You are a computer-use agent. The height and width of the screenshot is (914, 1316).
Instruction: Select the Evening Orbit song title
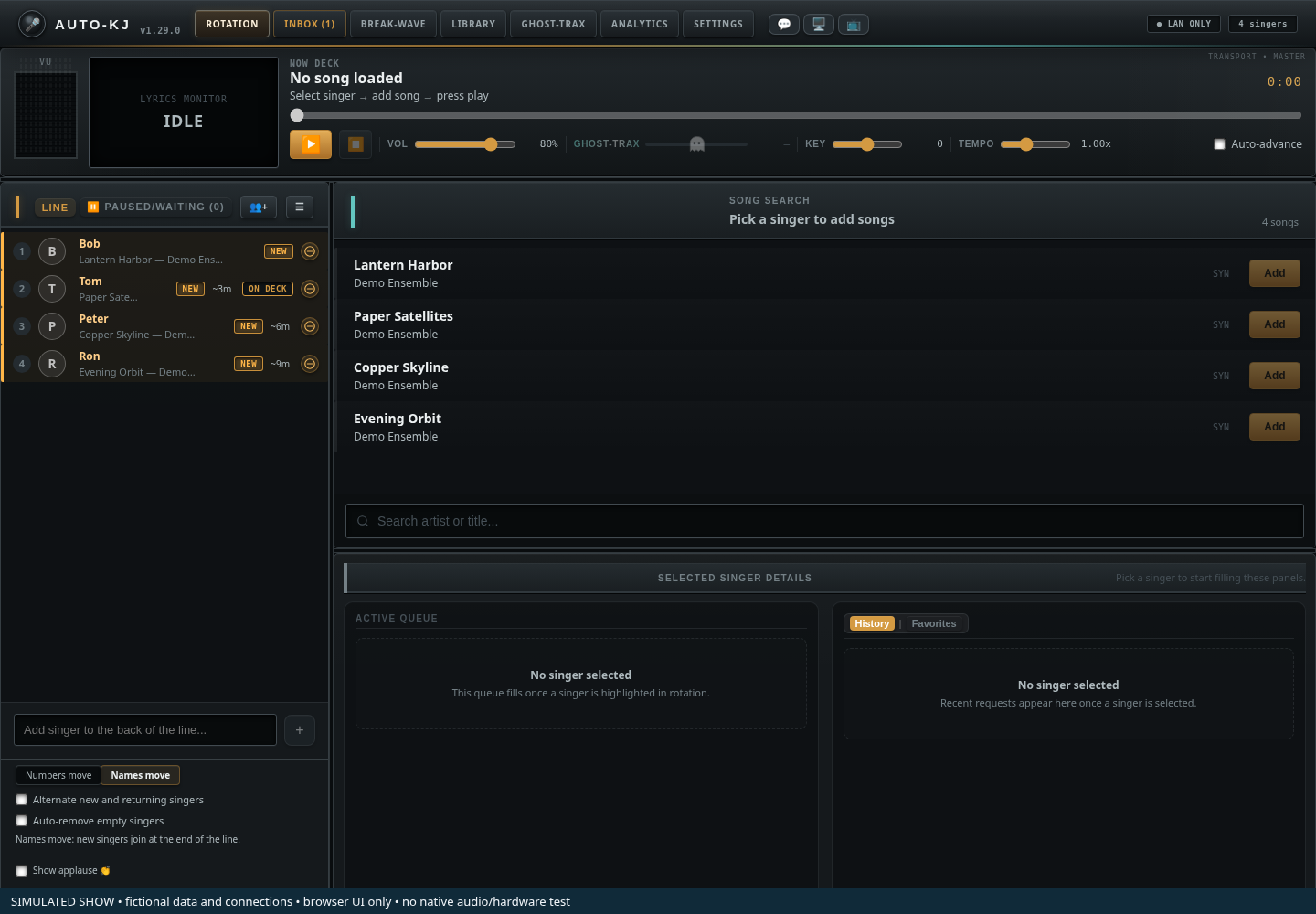(x=398, y=419)
